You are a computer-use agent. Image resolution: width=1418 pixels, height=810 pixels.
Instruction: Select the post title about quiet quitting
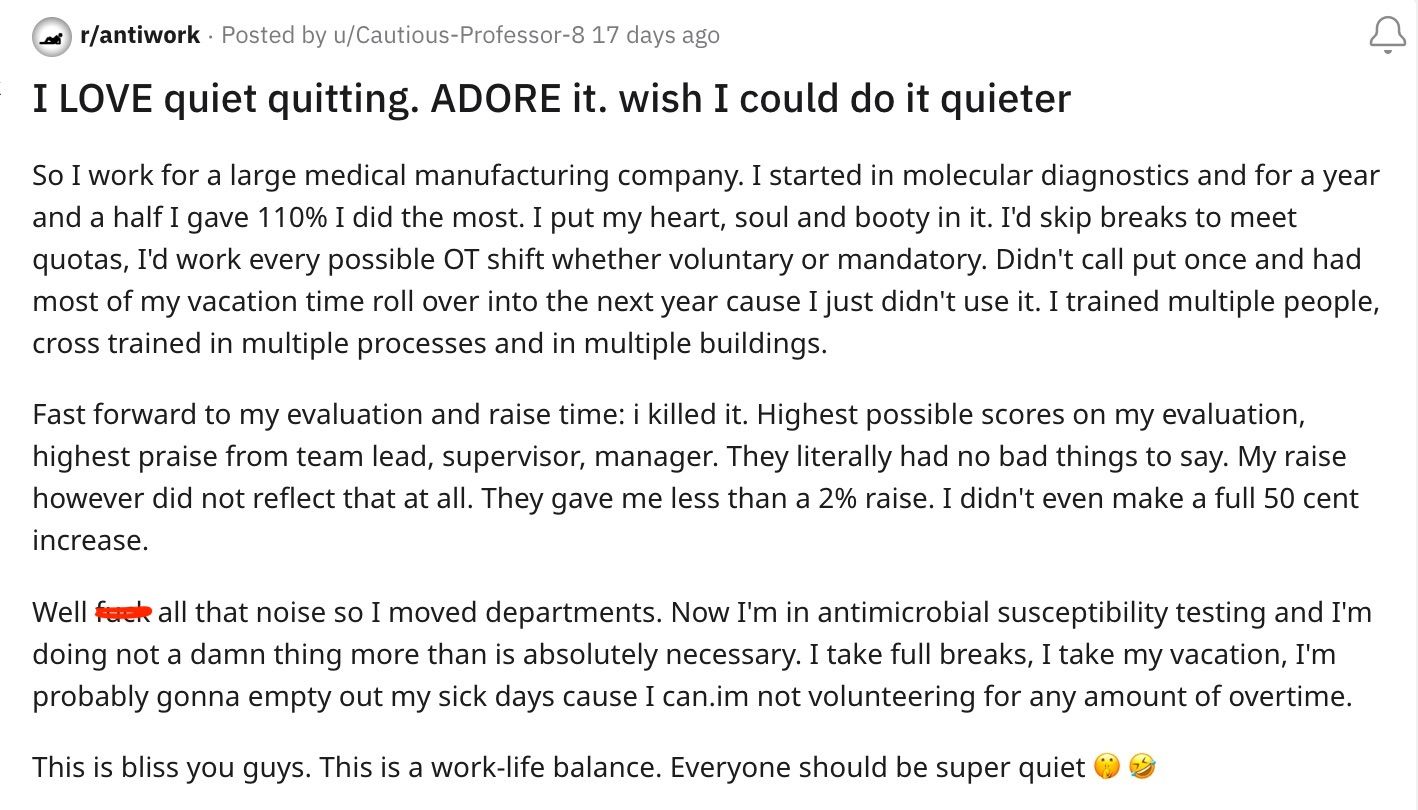point(550,97)
